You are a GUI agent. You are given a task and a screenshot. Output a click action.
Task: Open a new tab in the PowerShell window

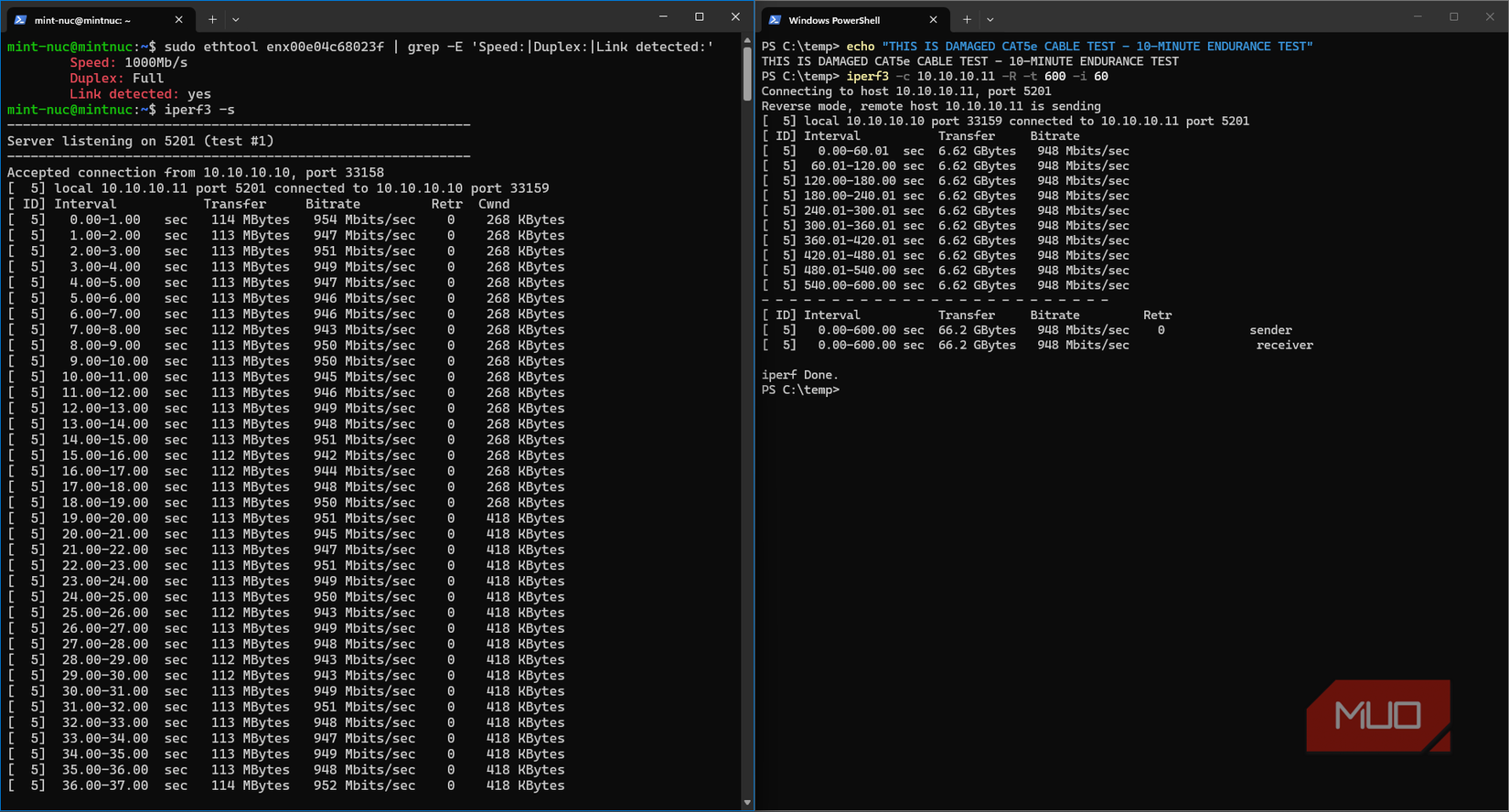[x=967, y=19]
